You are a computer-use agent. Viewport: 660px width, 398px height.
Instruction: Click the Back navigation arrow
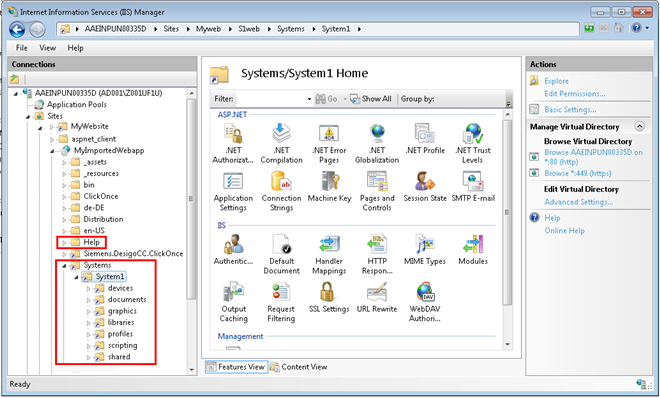(17, 29)
